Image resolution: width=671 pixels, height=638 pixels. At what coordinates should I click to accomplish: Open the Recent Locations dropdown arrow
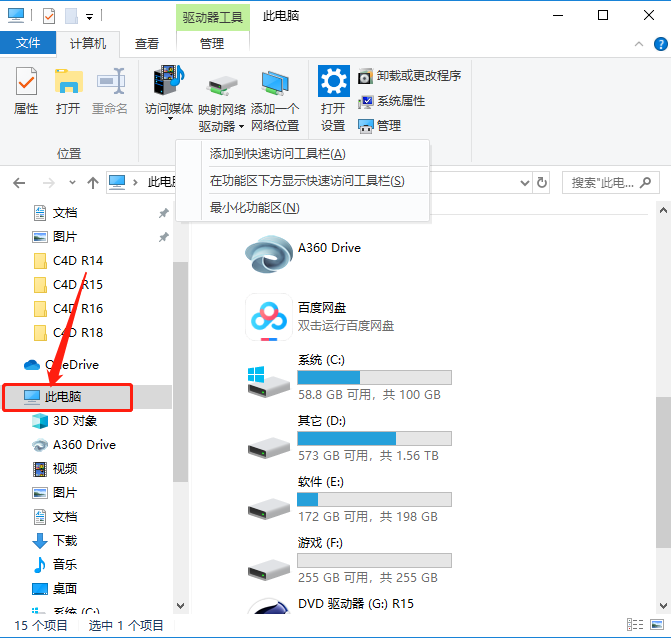pos(72,183)
